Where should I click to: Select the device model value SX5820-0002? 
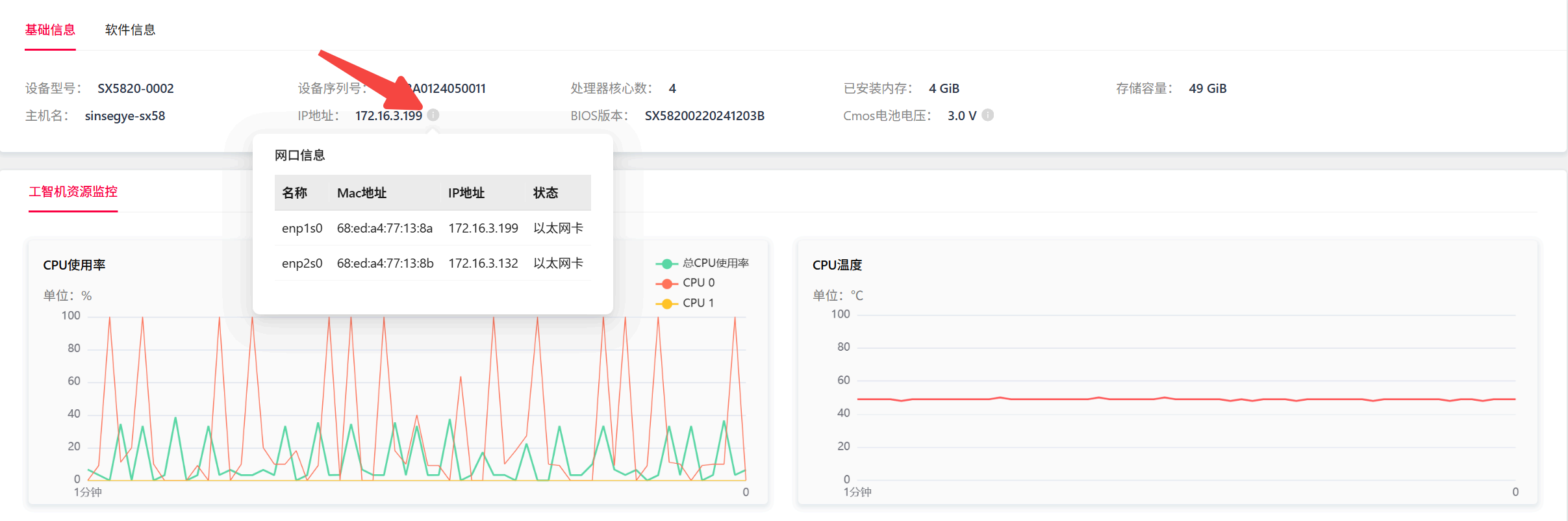tap(136, 88)
